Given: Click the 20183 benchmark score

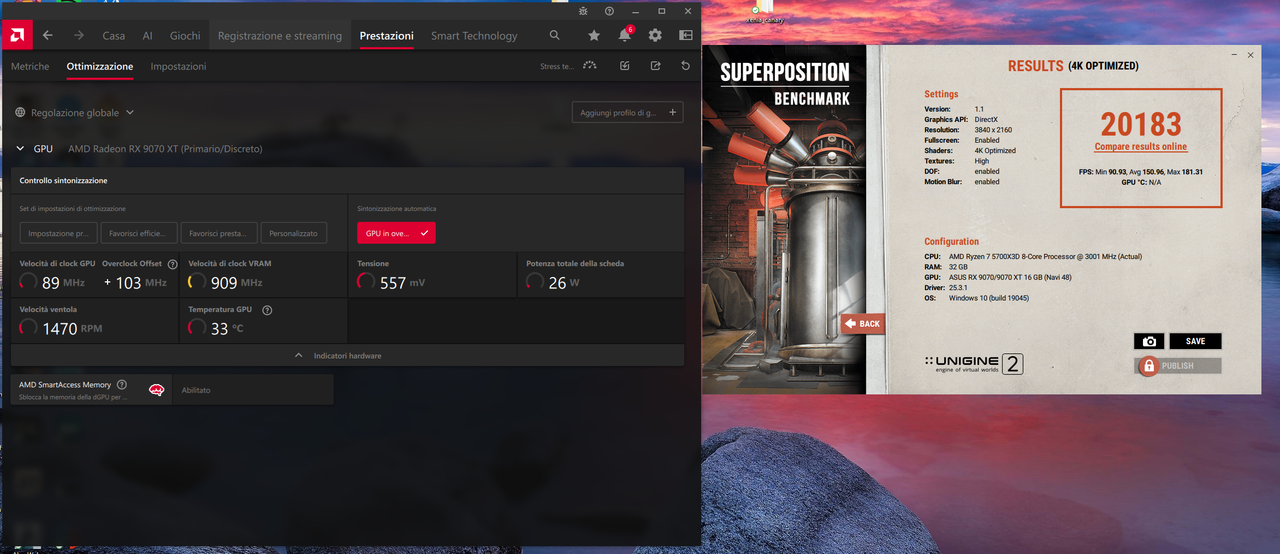Looking at the screenshot, I should point(1141,124).
